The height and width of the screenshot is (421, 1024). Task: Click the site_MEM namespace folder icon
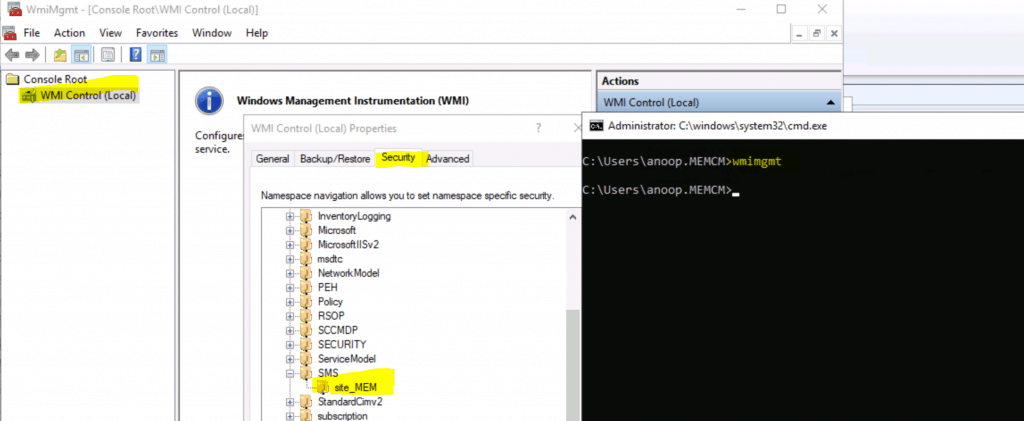tap(323, 387)
